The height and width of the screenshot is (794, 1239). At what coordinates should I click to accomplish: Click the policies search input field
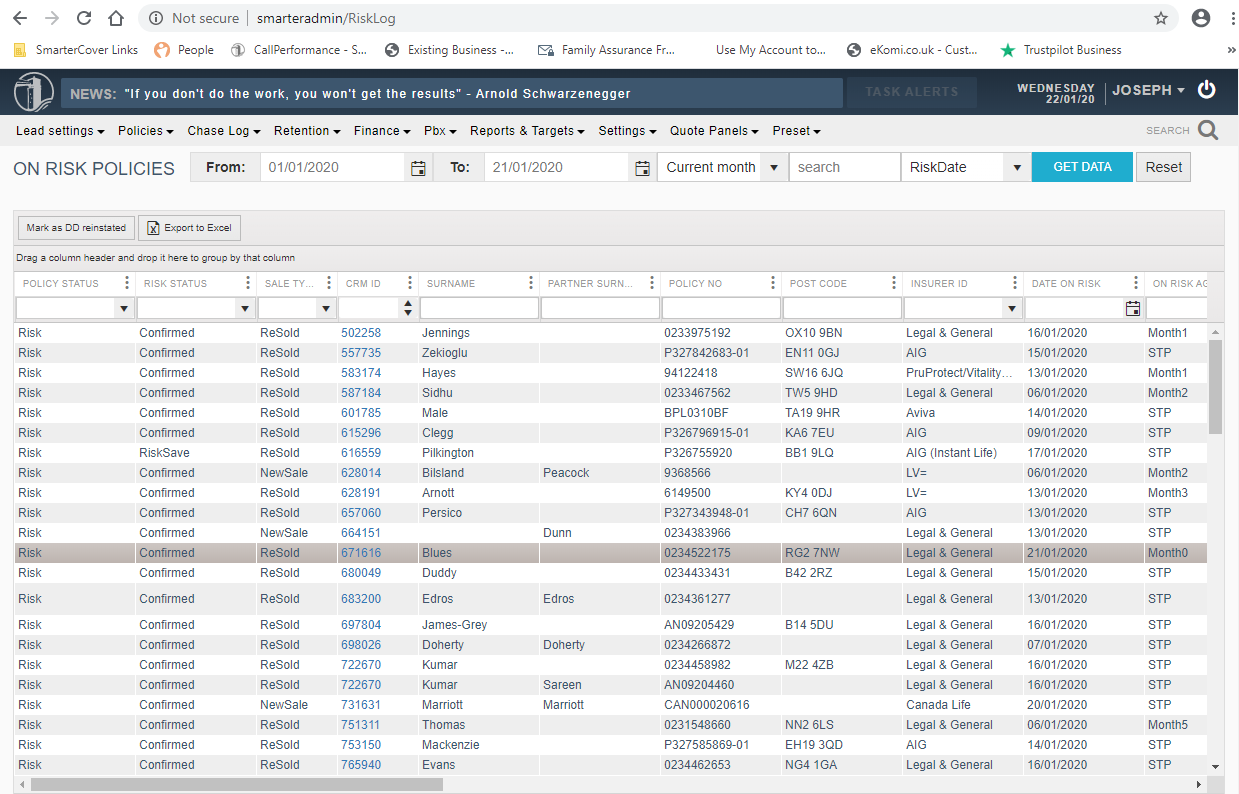click(x=844, y=168)
